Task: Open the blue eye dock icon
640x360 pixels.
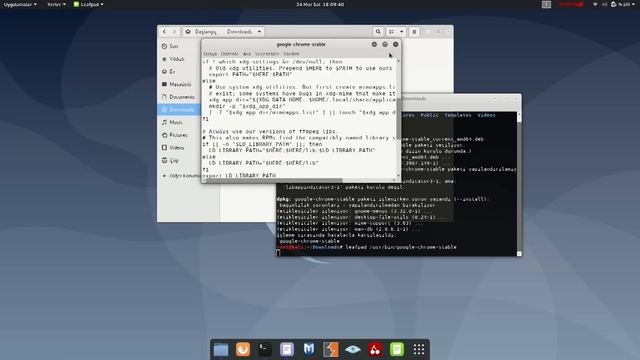Action: pos(353,349)
